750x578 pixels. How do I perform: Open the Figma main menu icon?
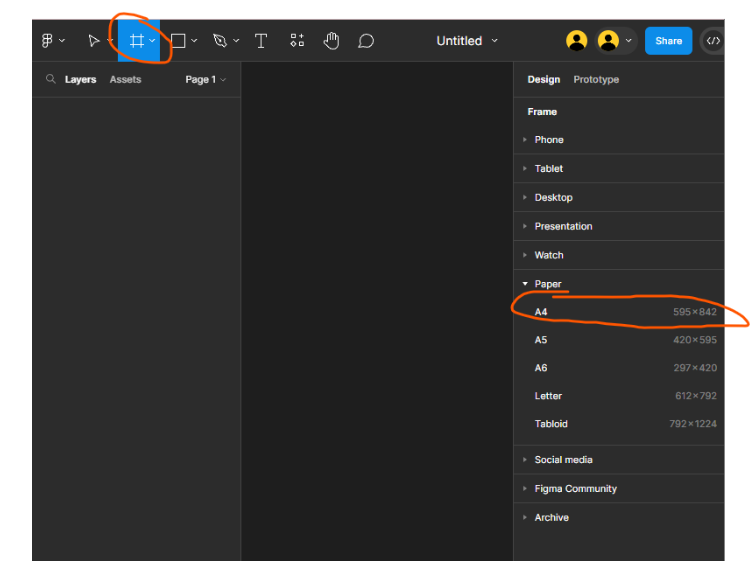(x=48, y=41)
